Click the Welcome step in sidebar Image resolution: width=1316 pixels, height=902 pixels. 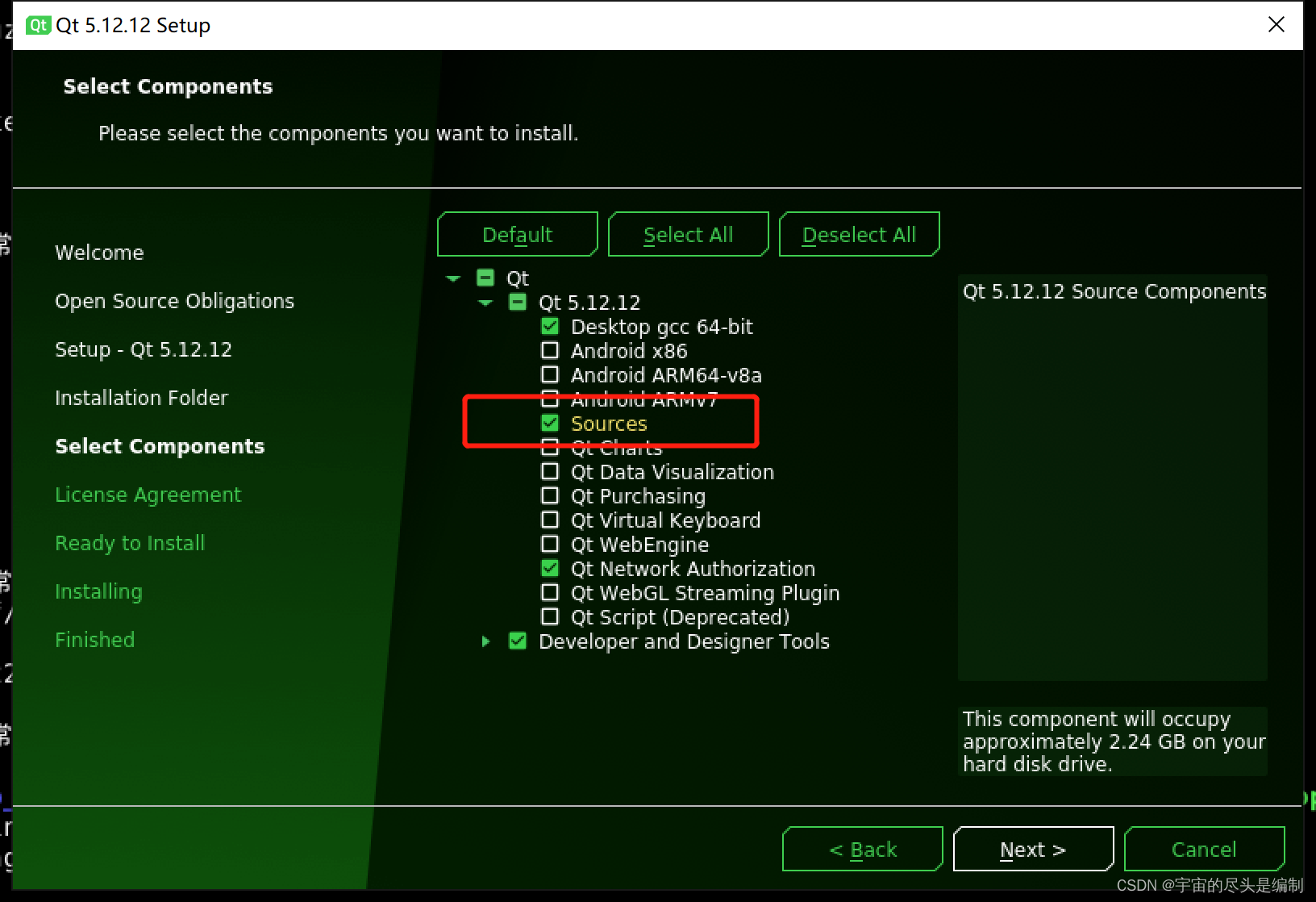99,253
